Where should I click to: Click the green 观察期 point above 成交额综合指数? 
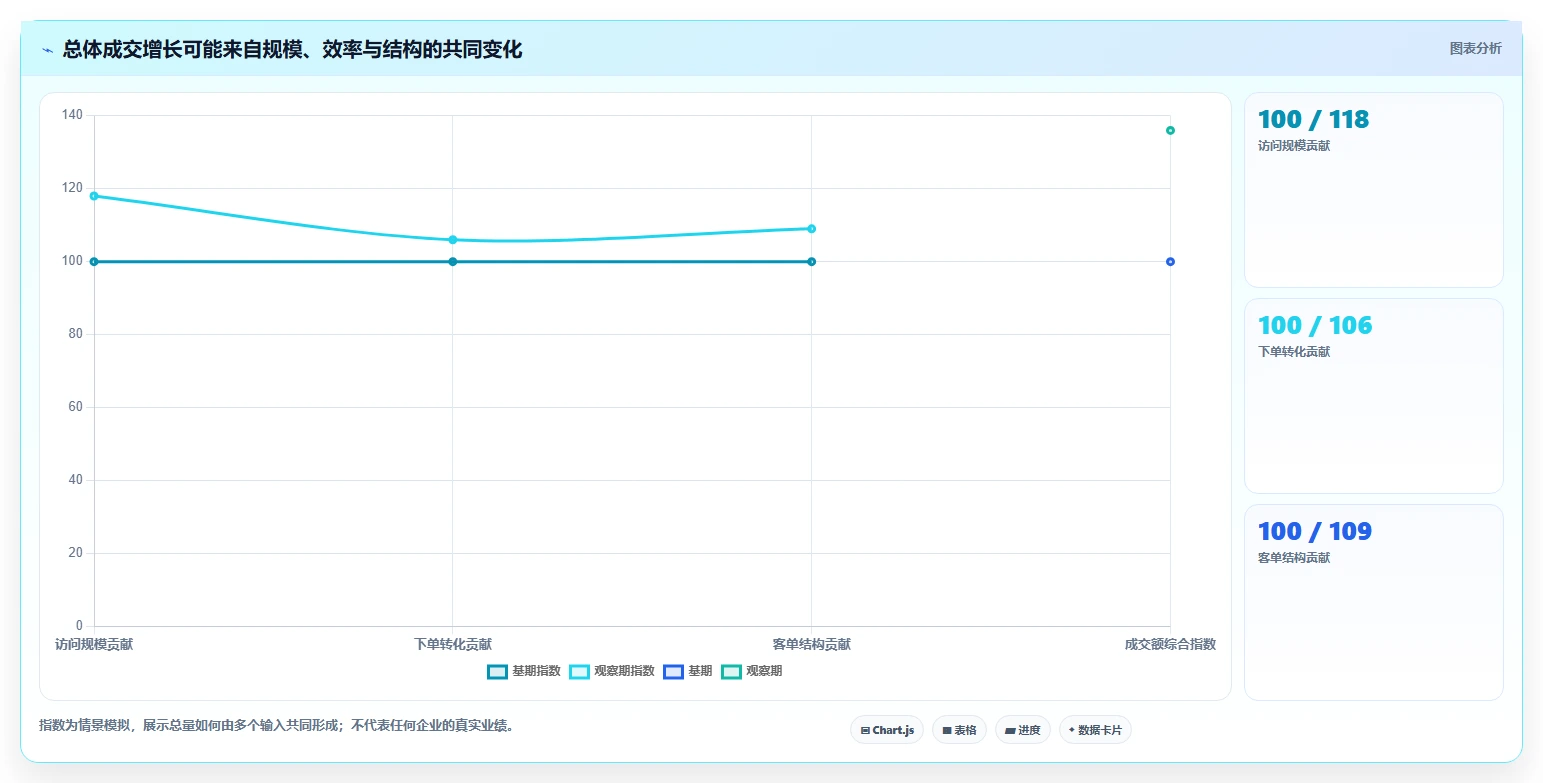(x=1170, y=130)
